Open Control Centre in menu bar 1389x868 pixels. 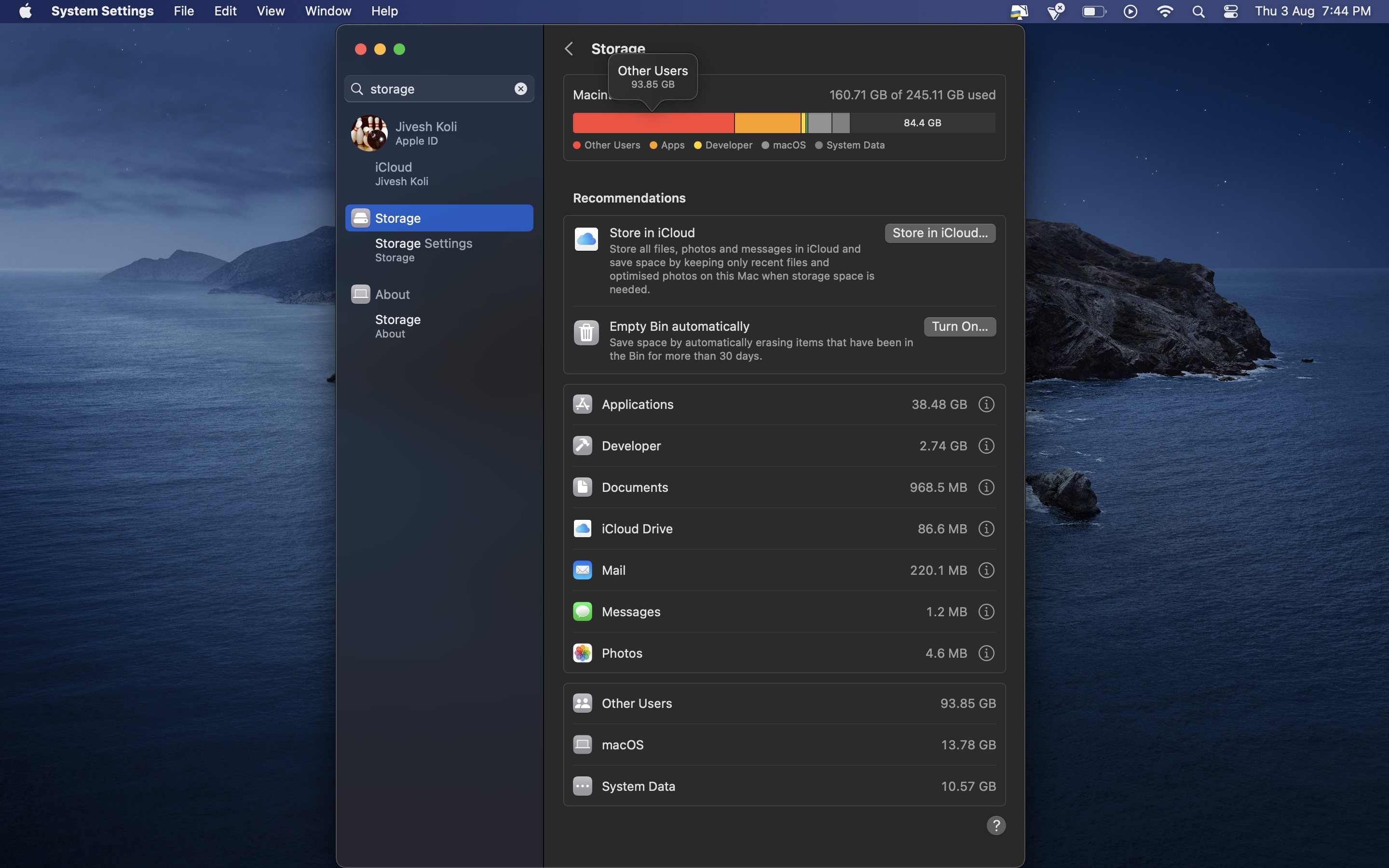click(x=1231, y=11)
